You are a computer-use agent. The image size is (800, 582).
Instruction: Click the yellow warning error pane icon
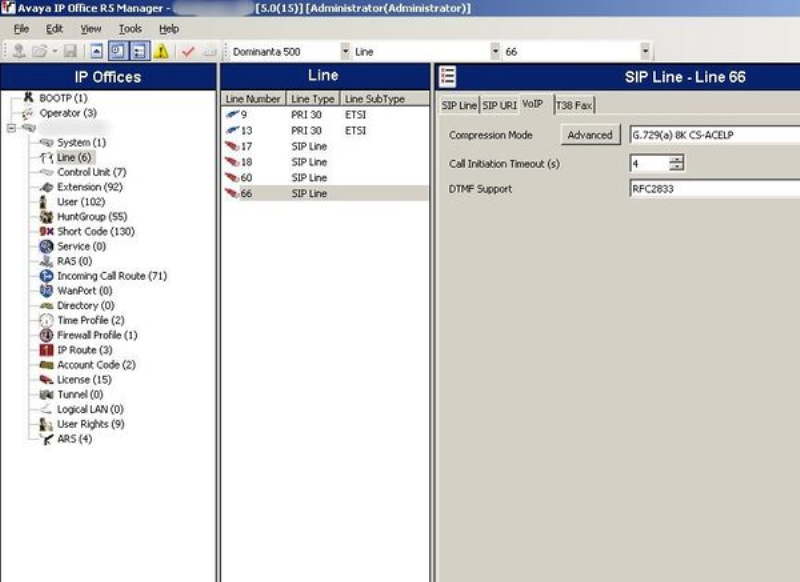[x=161, y=52]
